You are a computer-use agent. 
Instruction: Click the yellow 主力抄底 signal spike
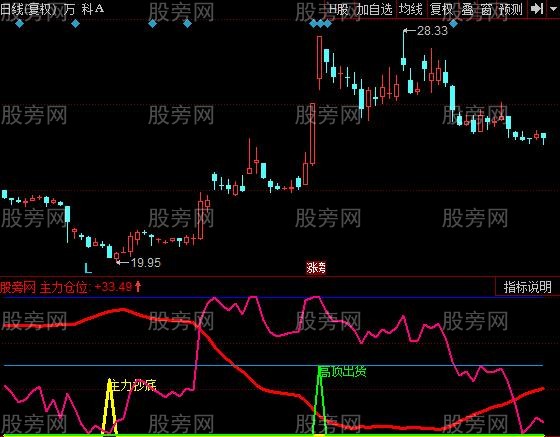pyautogui.click(x=110, y=406)
